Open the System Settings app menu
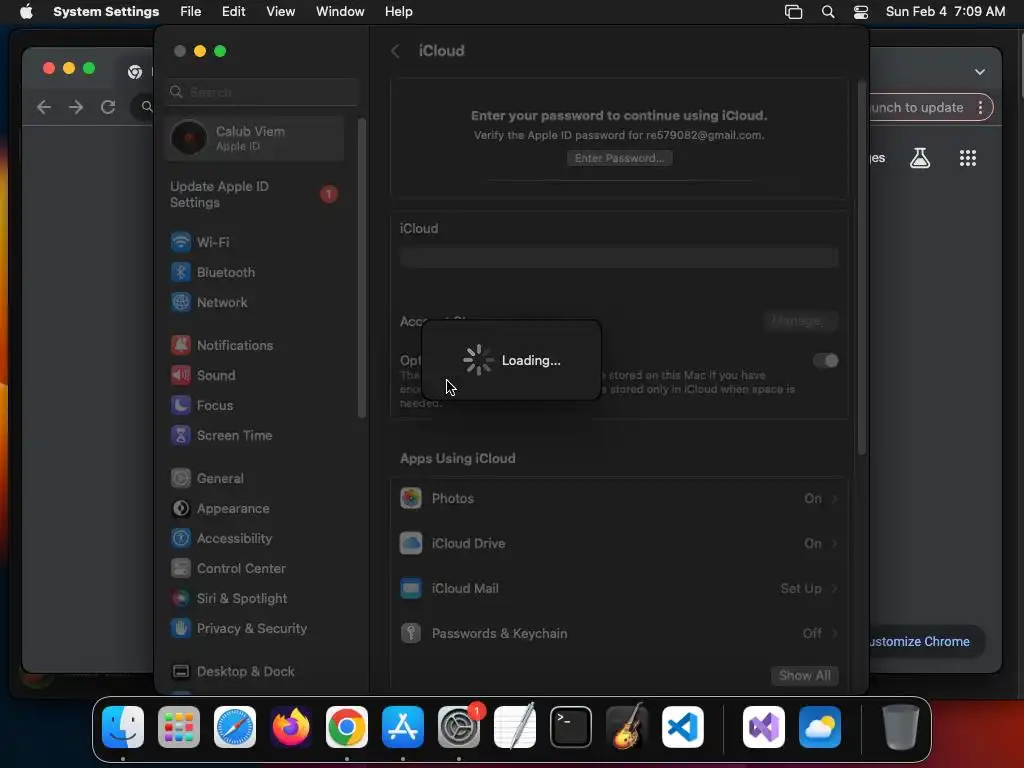 [106, 12]
